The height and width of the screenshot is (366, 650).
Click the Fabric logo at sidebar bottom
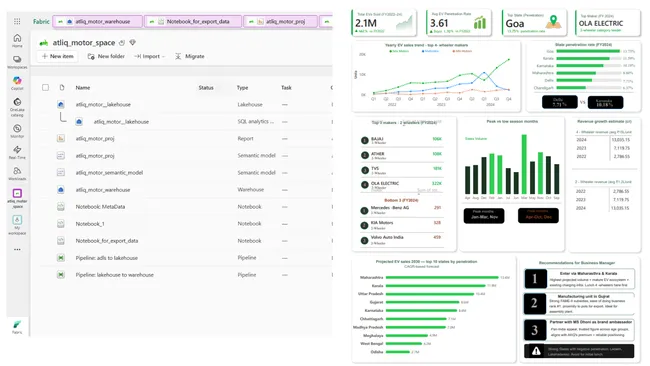17,327
